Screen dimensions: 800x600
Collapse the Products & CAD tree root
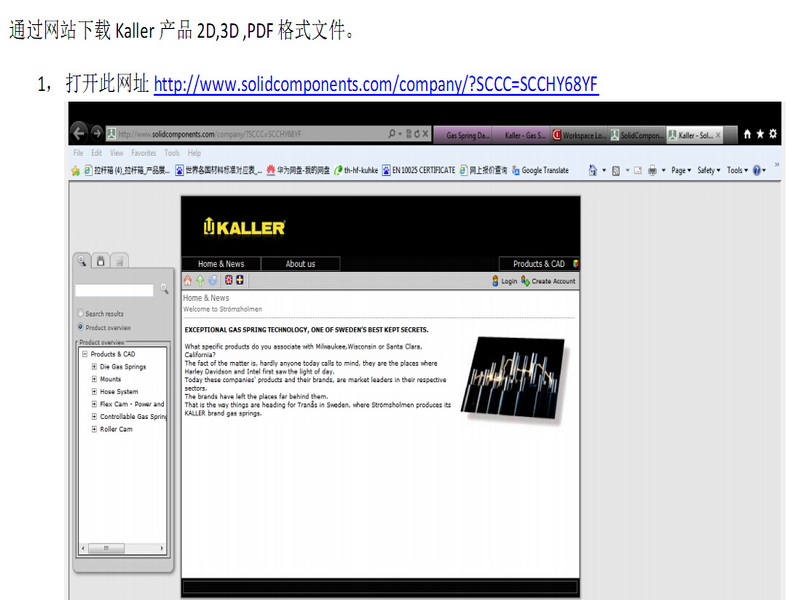click(85, 354)
